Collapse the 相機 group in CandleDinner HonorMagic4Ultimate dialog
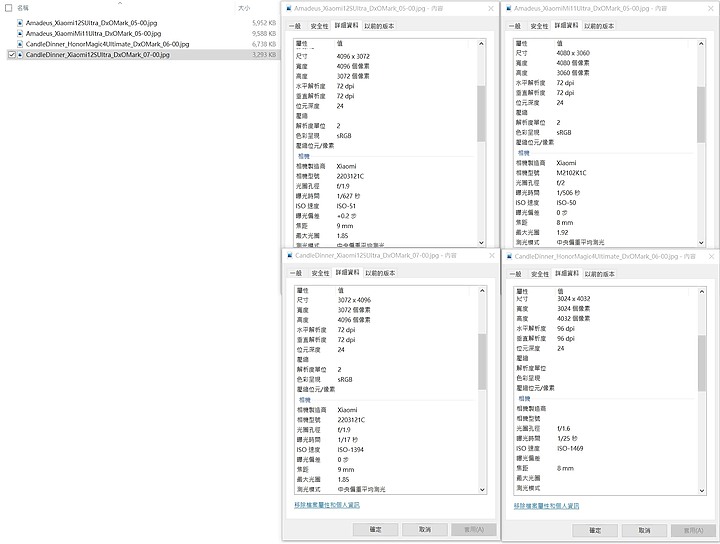The image size is (720, 544). [524, 398]
